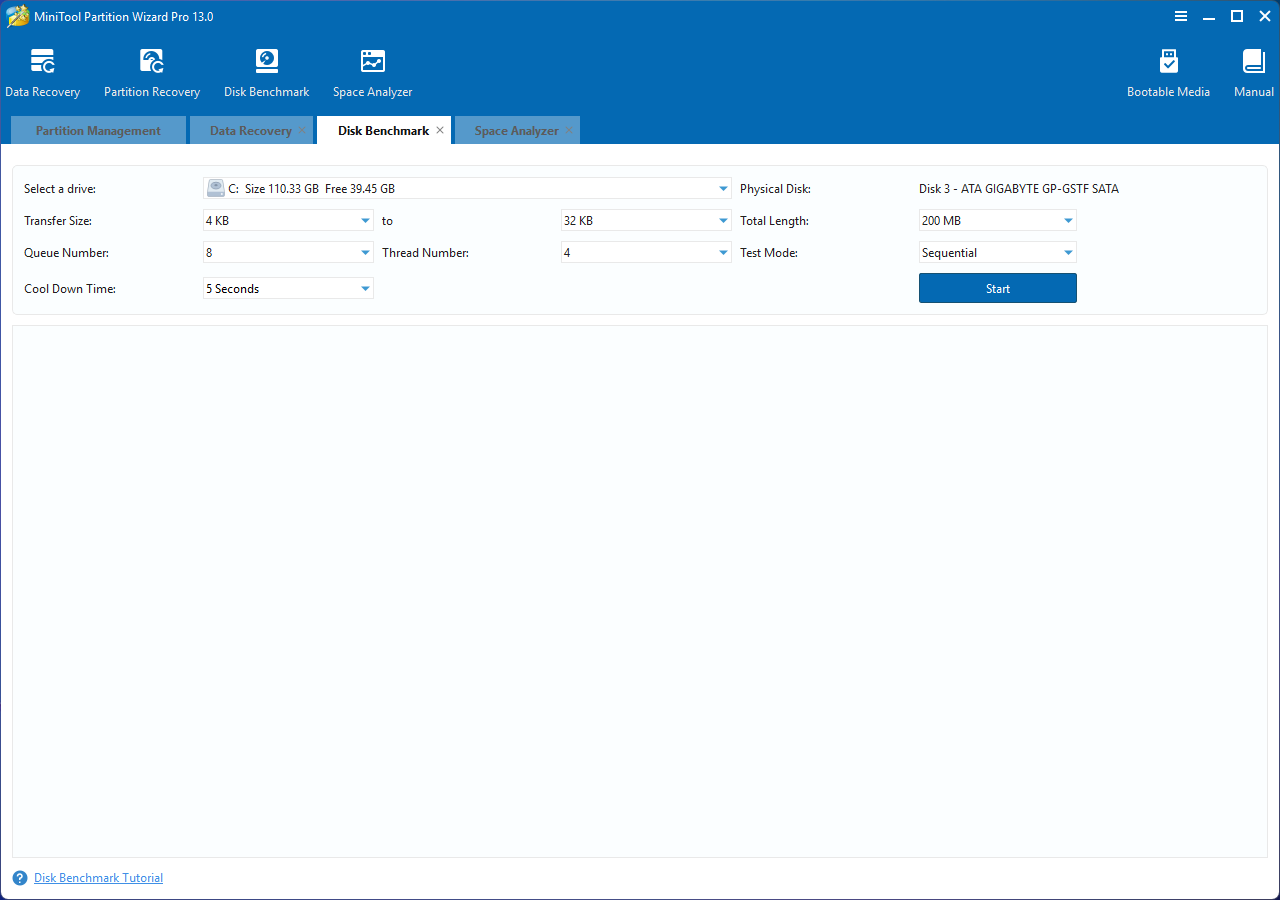The image size is (1280, 900).
Task: Click the Cool Down Time label
Action: point(70,288)
